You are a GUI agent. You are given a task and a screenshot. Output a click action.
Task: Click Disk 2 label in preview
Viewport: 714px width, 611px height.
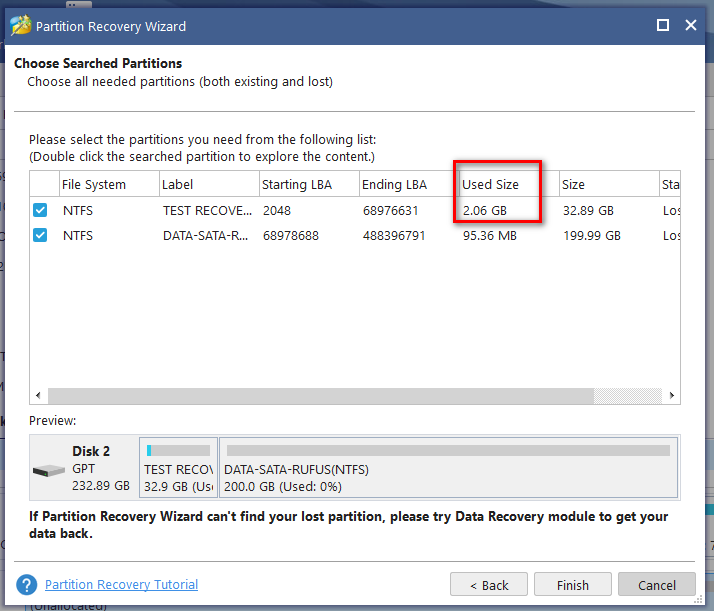coord(91,451)
